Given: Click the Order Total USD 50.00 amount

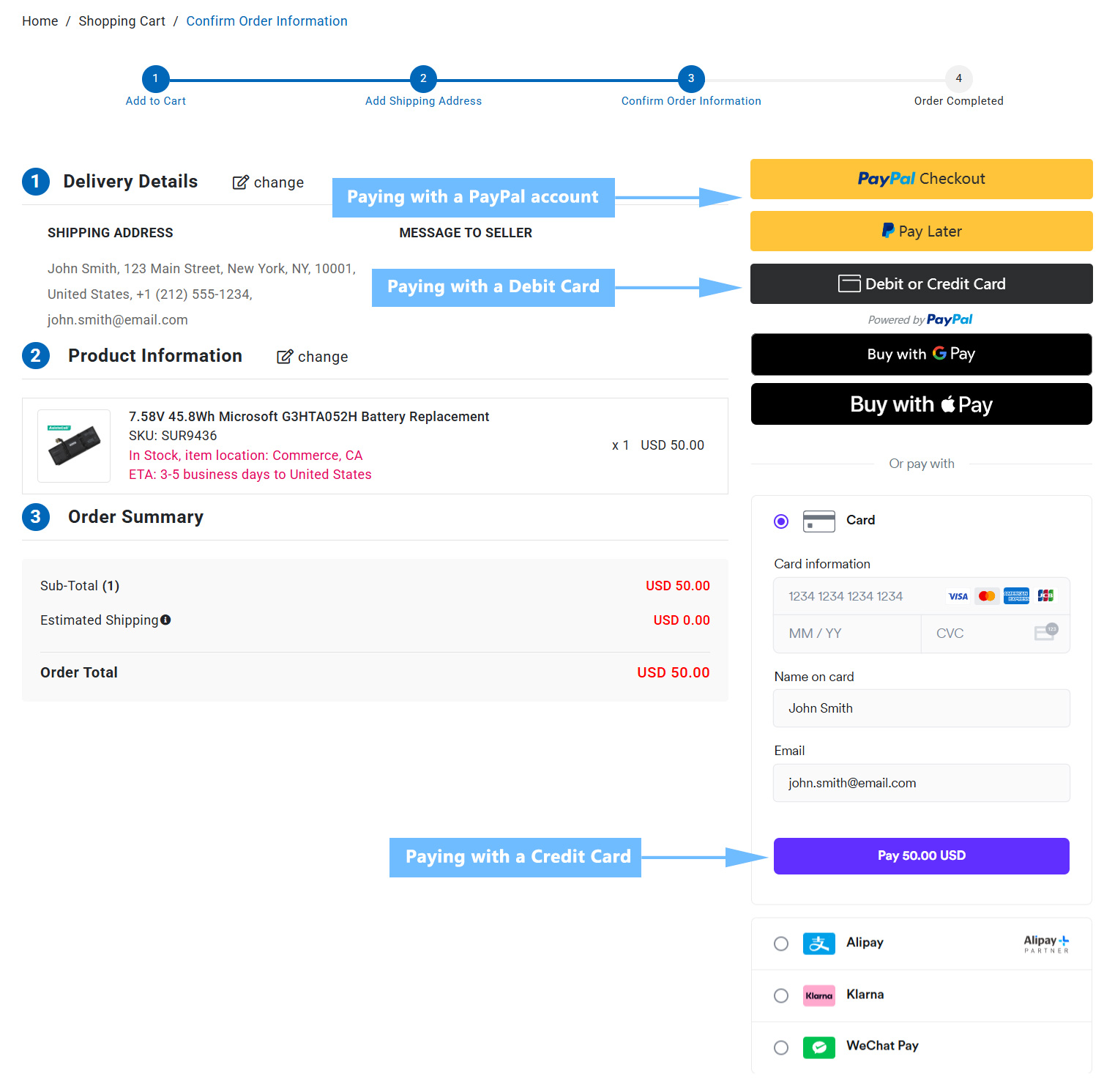Looking at the screenshot, I should click(x=673, y=672).
